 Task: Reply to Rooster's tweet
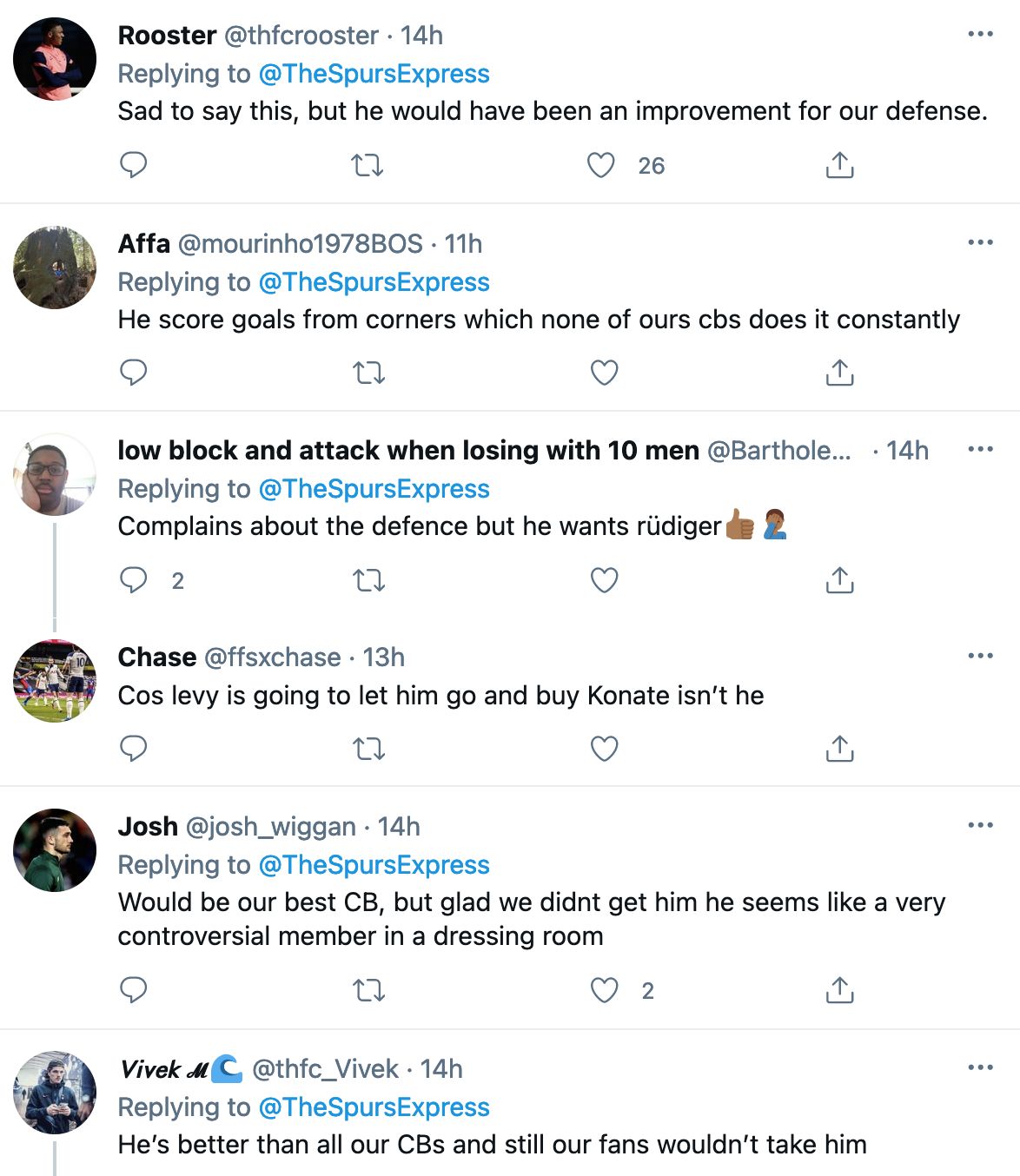(x=133, y=165)
